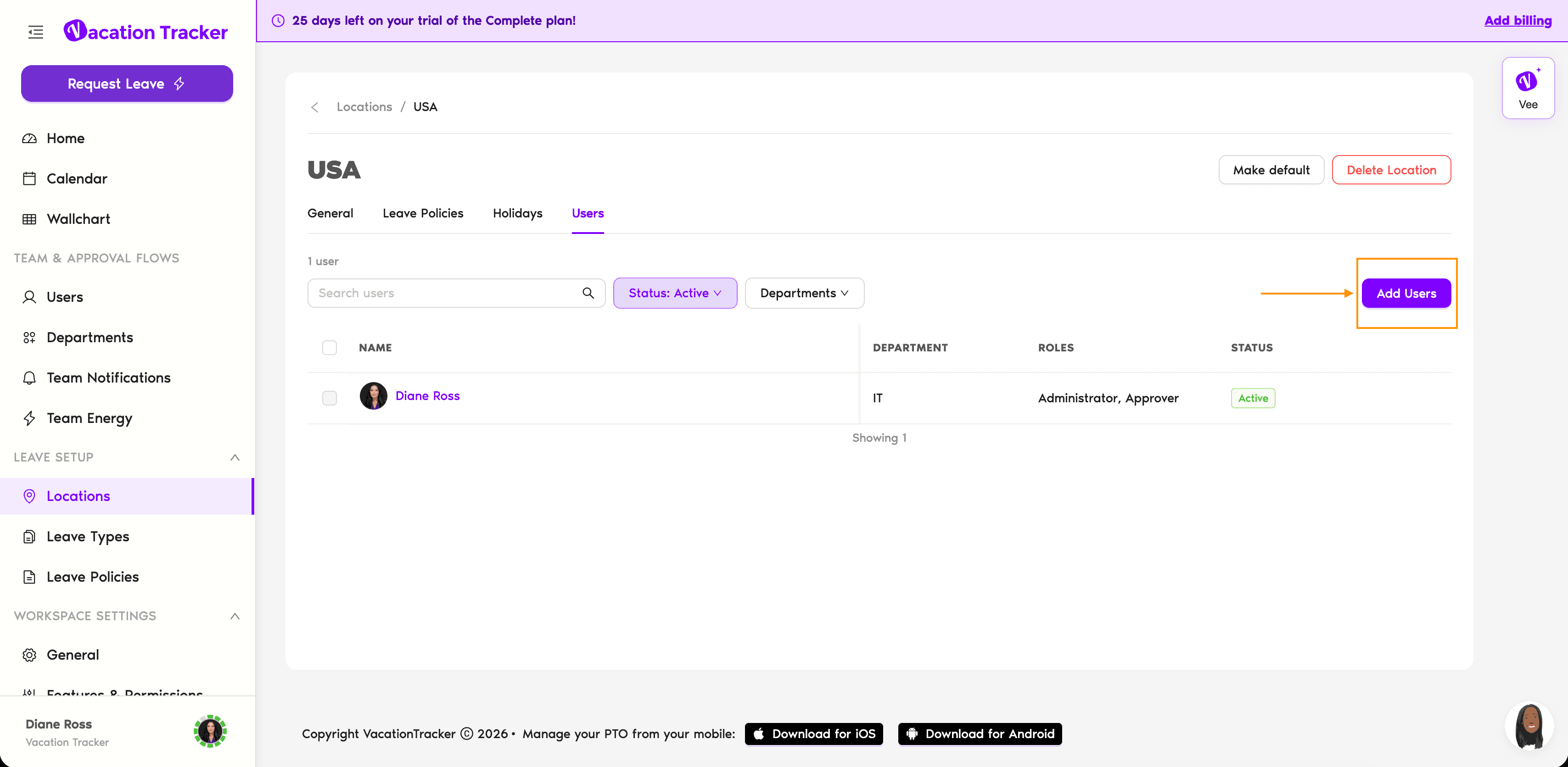Click Download for Android button
The height and width of the screenshot is (767, 1568).
coord(980,734)
